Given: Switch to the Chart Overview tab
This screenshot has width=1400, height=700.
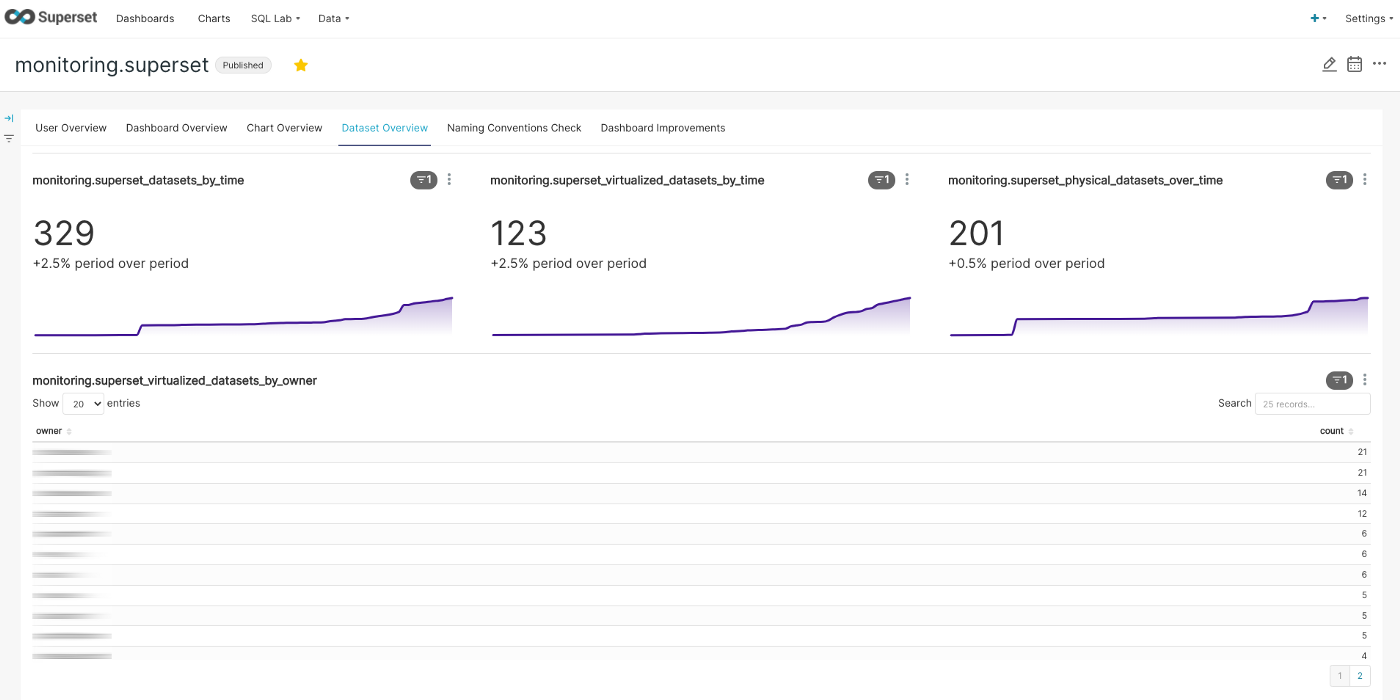Looking at the screenshot, I should (x=284, y=128).
